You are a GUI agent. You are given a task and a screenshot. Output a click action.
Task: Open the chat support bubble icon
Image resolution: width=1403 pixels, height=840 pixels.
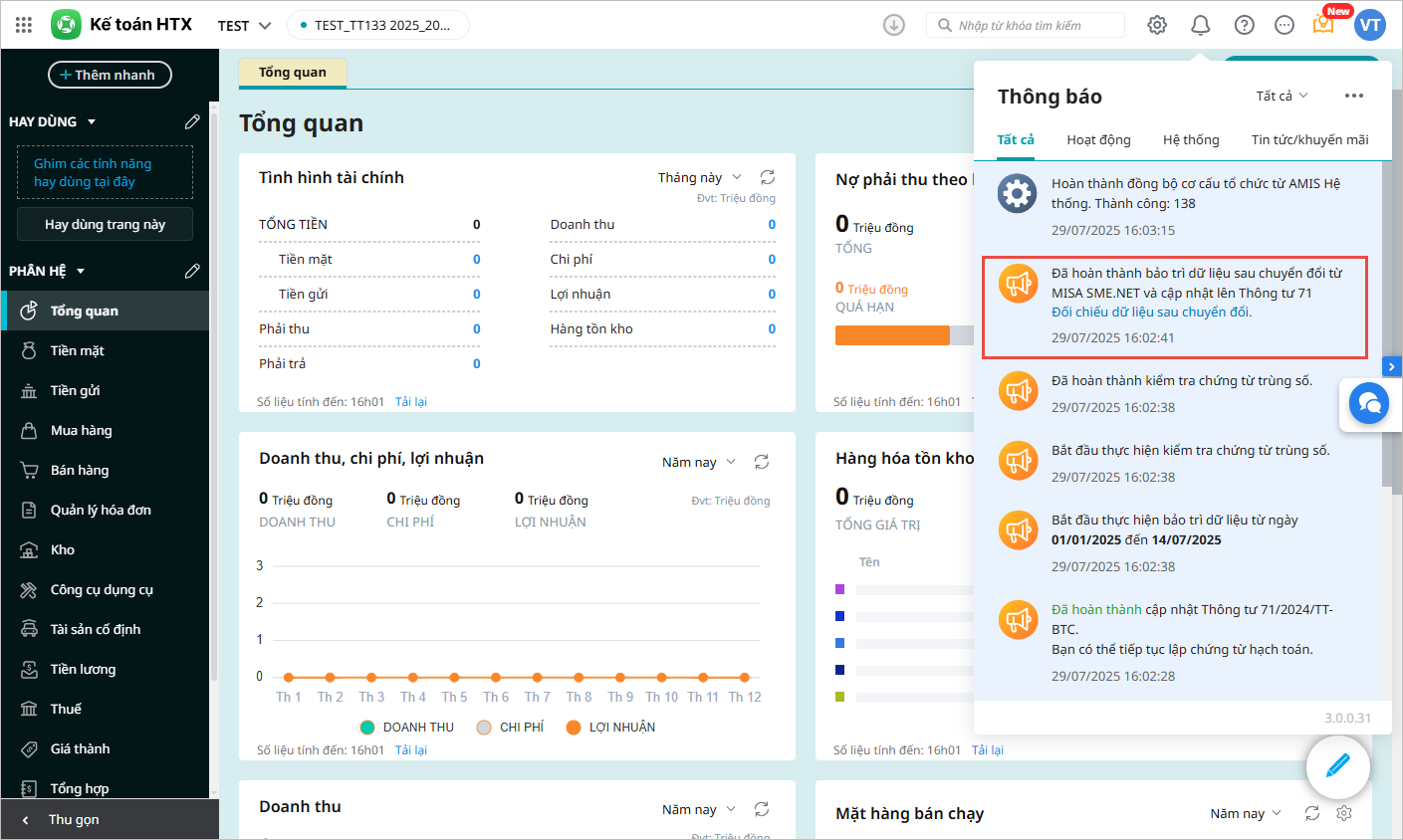[x=1368, y=403]
